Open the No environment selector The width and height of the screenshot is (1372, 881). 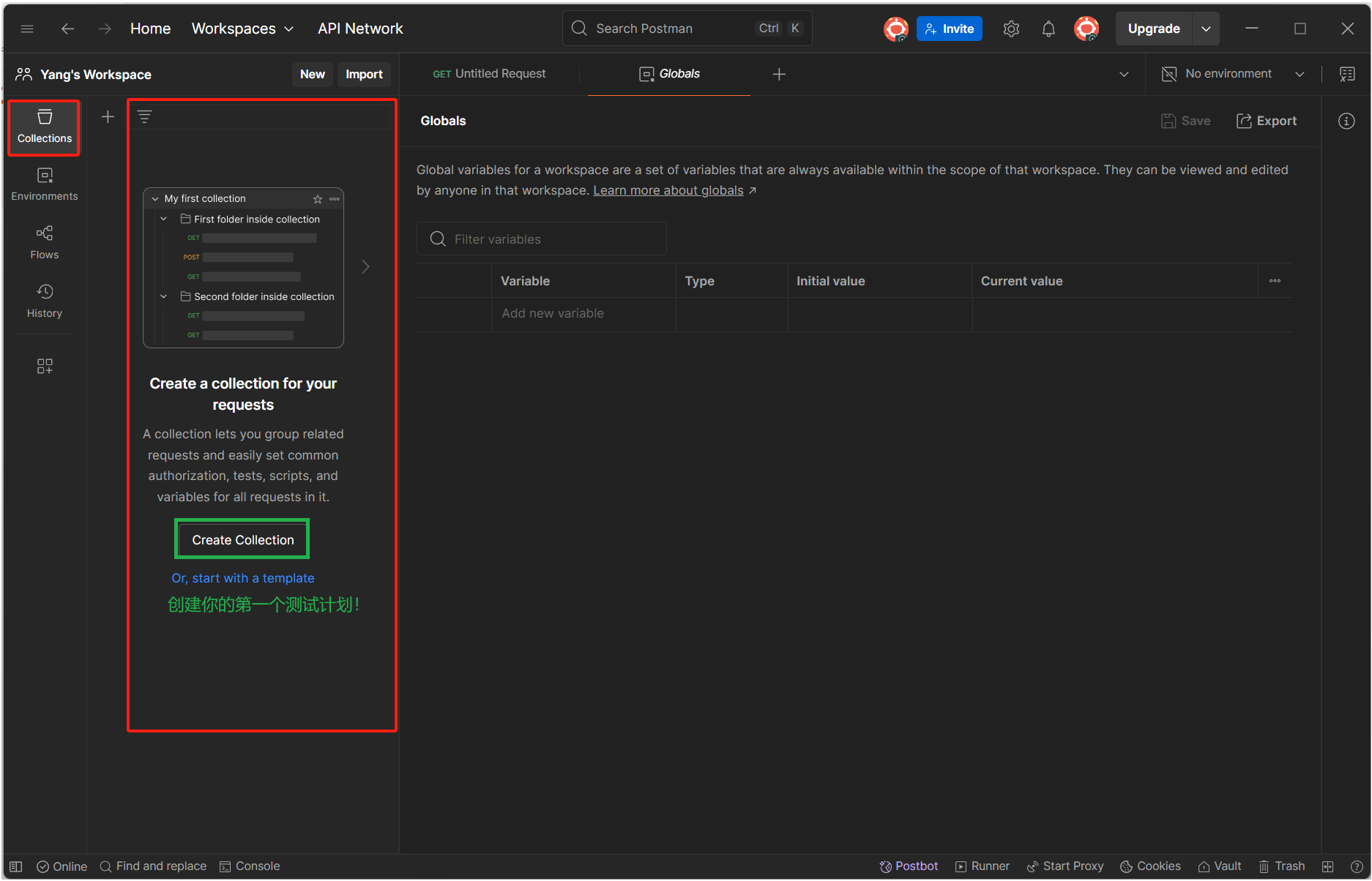click(x=1233, y=74)
